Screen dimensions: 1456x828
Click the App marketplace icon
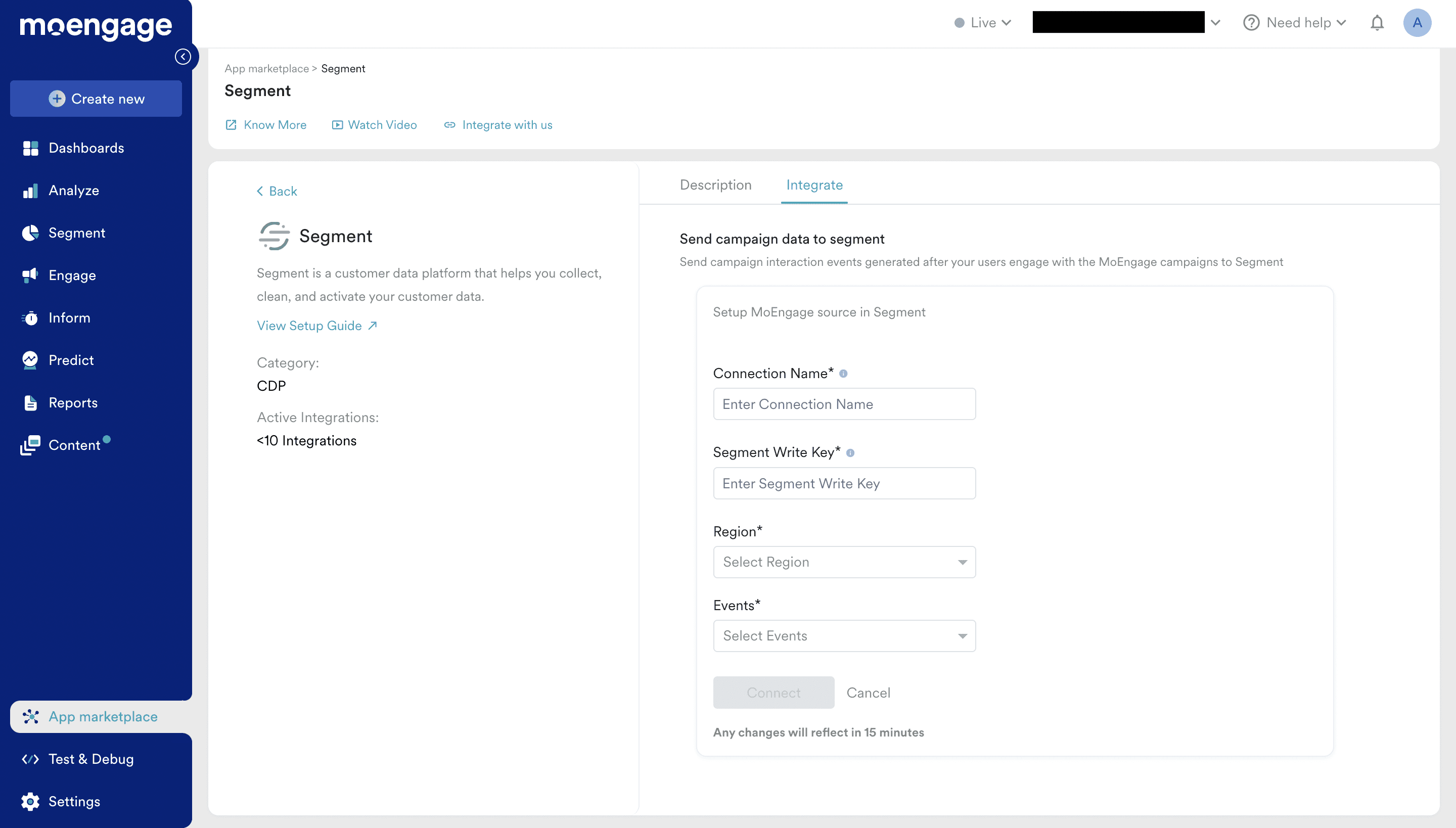coord(30,717)
